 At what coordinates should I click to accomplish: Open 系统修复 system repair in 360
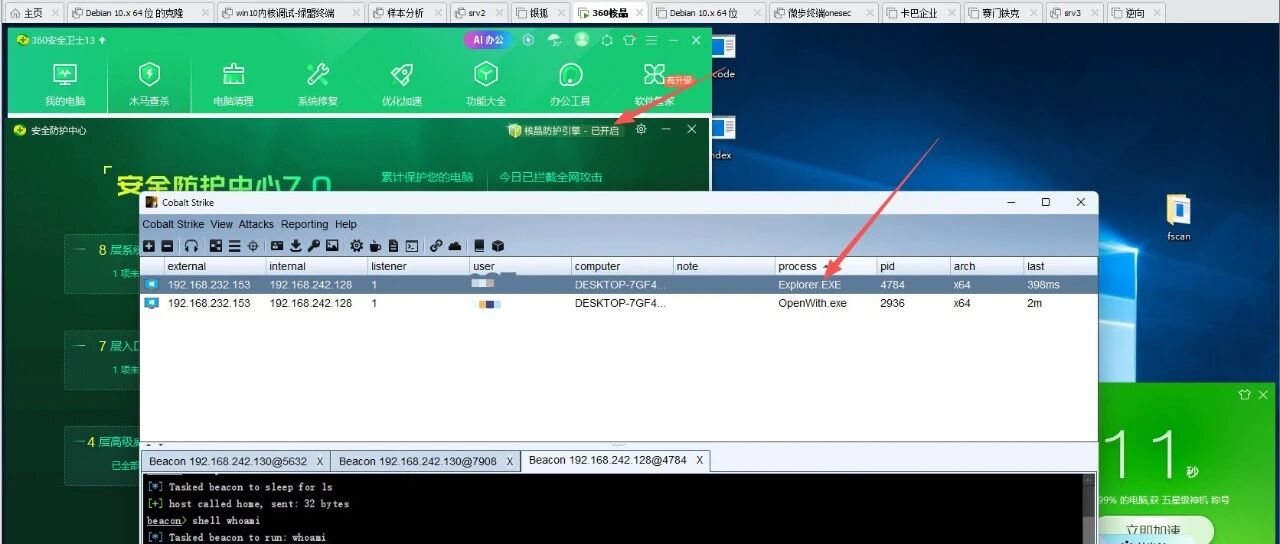[318, 85]
